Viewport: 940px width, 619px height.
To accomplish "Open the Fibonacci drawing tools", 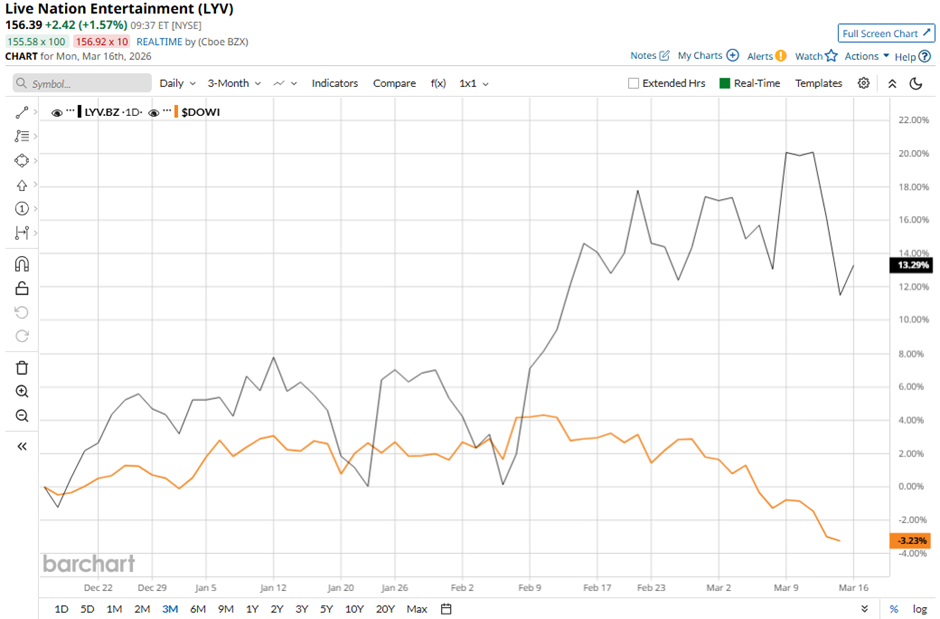I will click(22, 136).
